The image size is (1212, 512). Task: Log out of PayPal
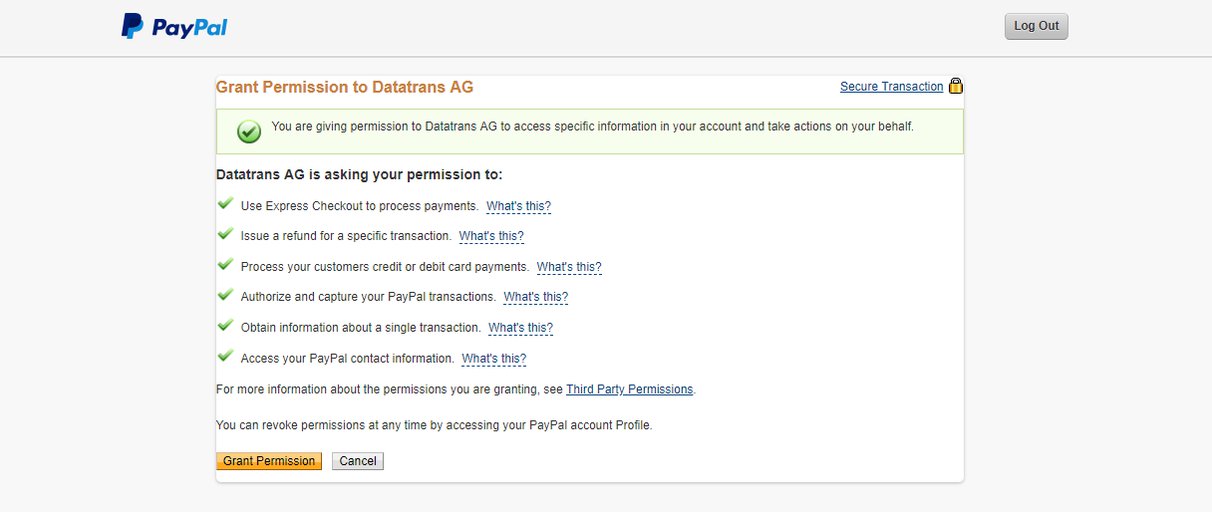pos(1036,26)
